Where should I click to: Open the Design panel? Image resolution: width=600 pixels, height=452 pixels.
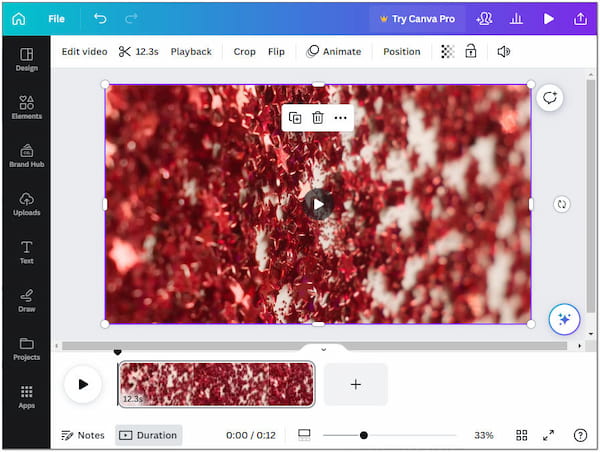tap(26, 60)
